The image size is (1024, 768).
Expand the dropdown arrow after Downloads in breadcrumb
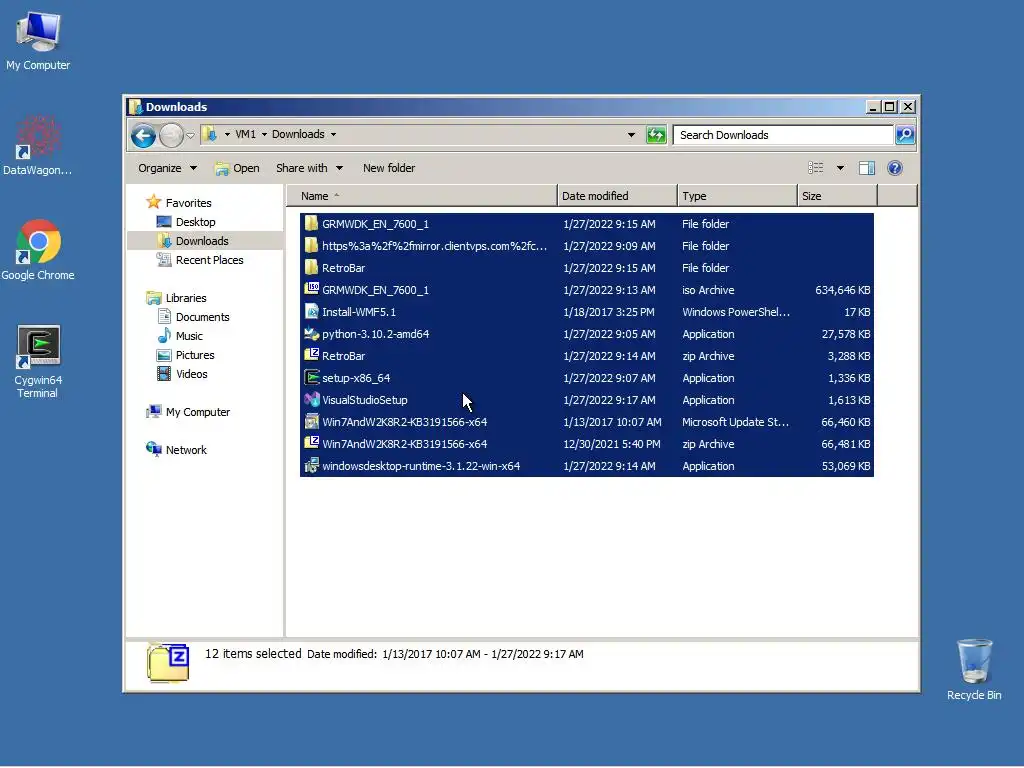pos(333,135)
